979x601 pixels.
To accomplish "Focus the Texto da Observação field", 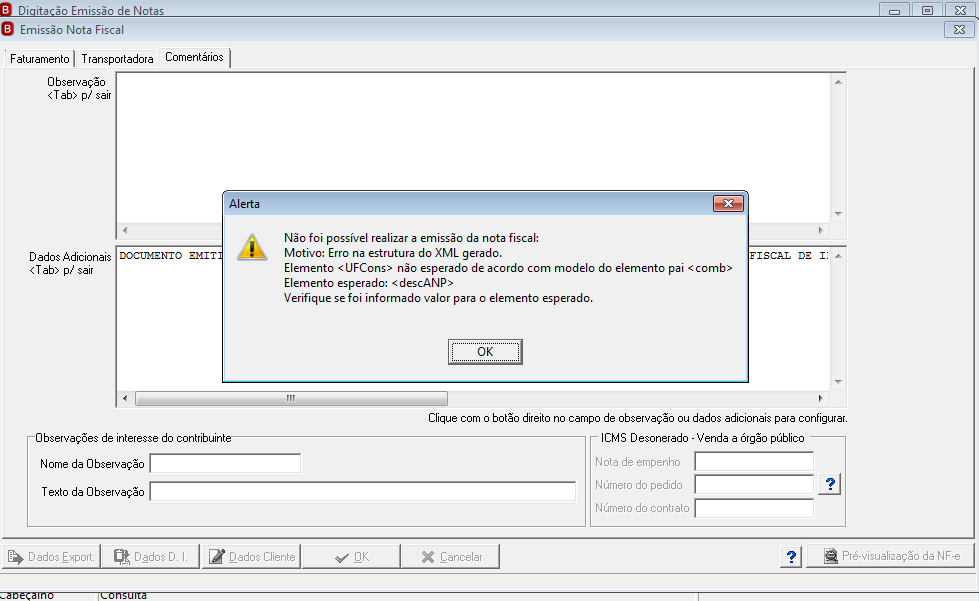I will point(363,491).
